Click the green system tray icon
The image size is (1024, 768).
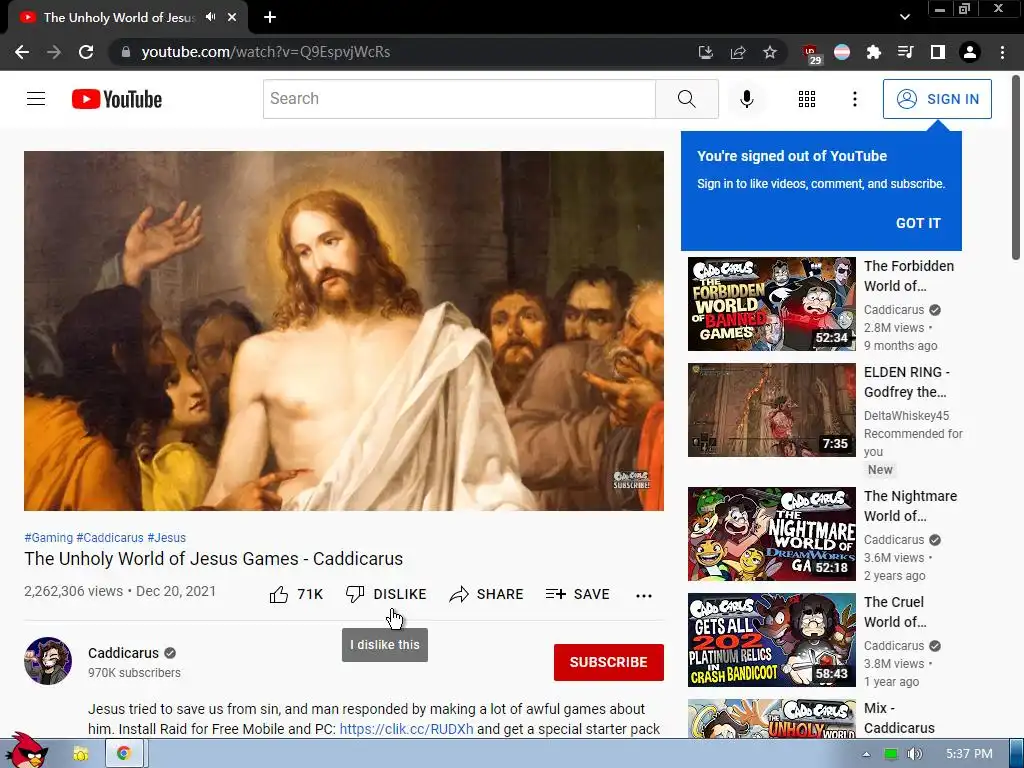[x=891, y=754]
